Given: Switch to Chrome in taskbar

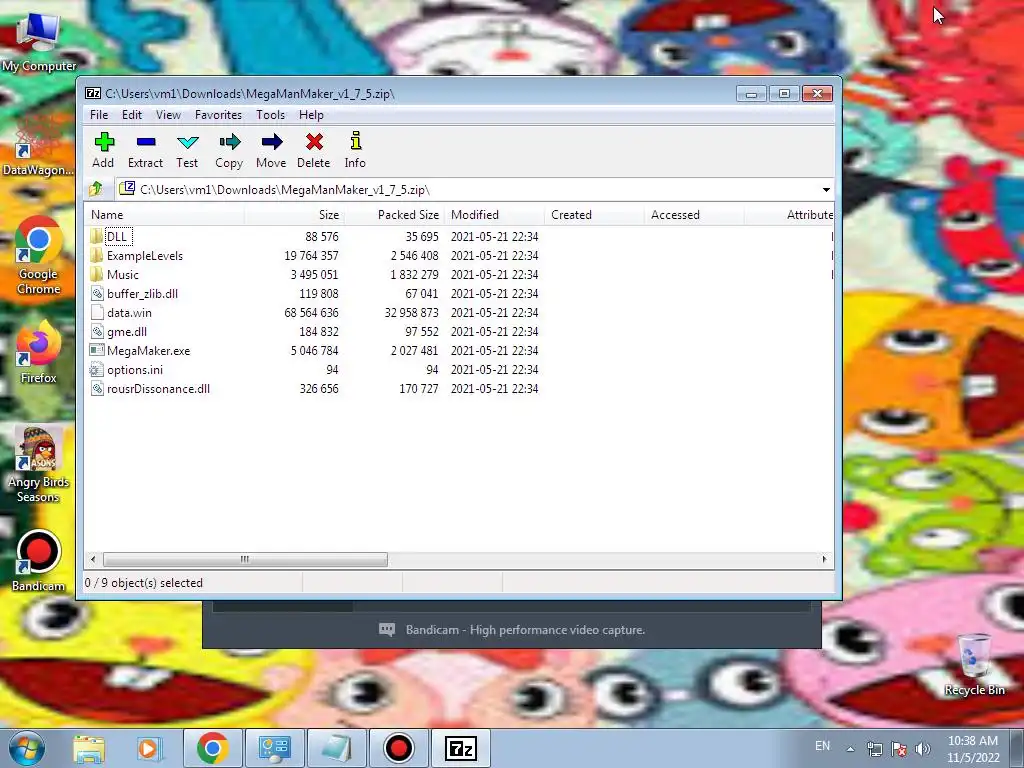Looking at the screenshot, I should 212,748.
